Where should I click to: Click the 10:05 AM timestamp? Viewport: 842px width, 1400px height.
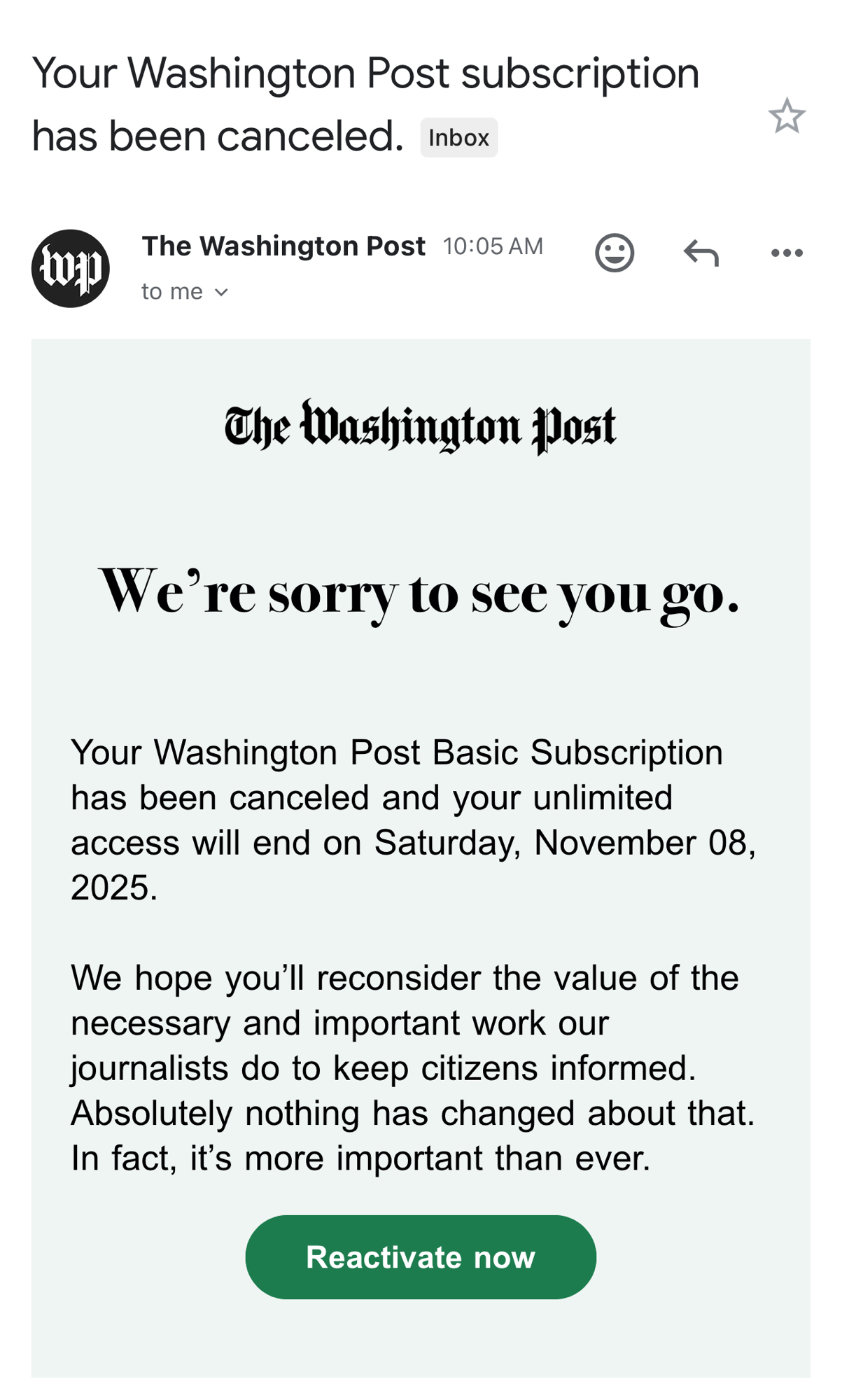(493, 246)
